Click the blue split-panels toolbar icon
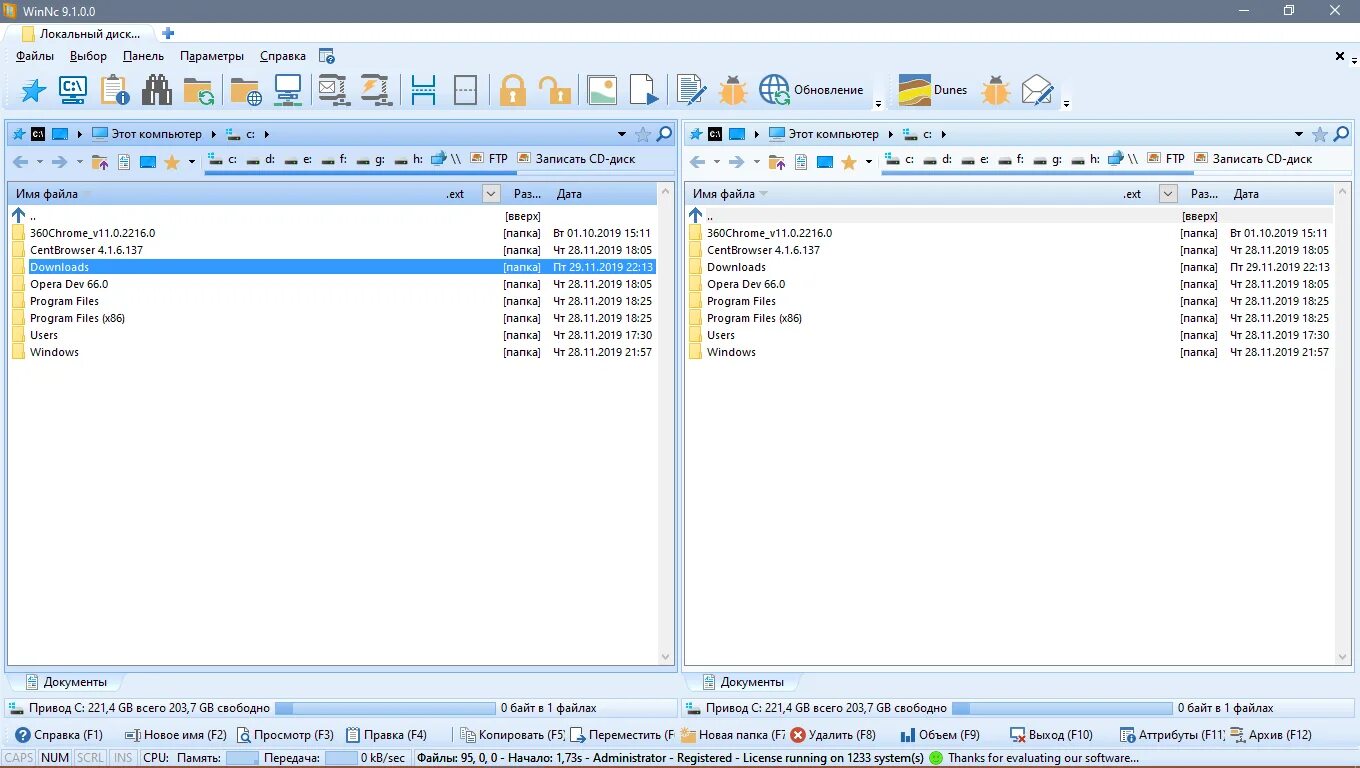The image size is (1360, 768). (x=424, y=90)
